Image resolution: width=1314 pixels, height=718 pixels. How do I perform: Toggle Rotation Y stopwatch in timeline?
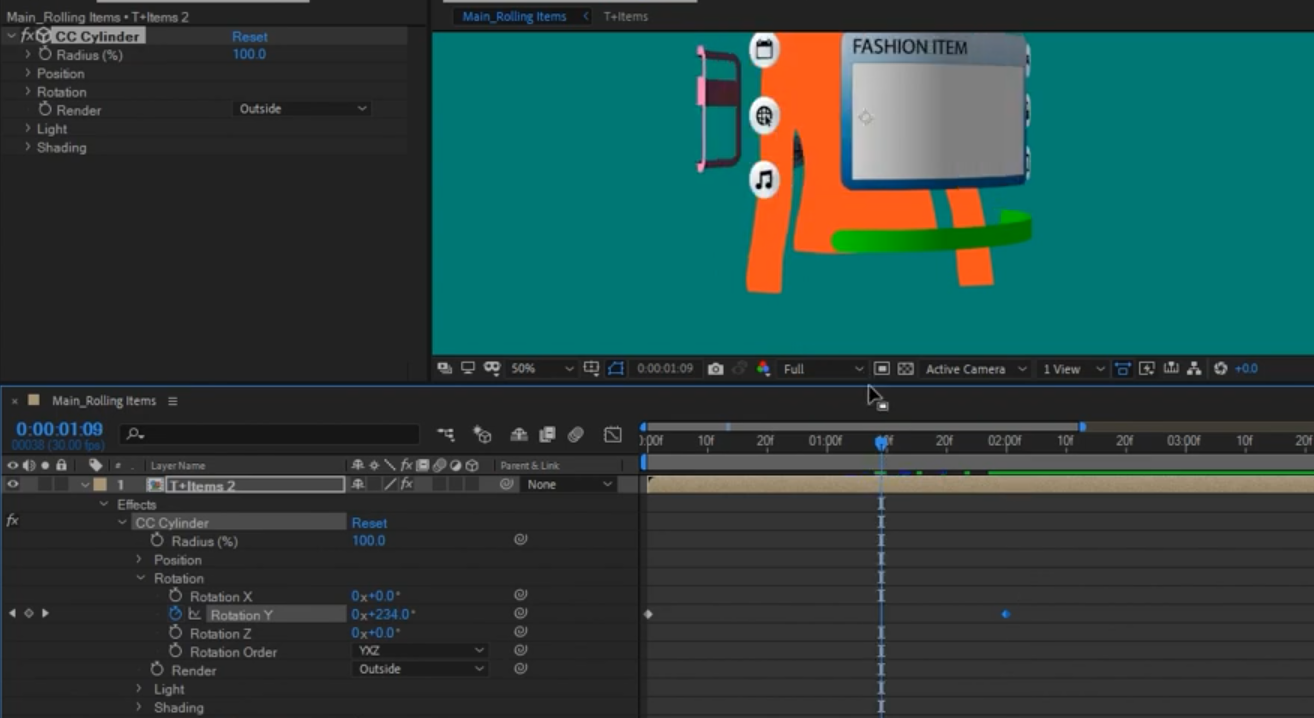click(x=176, y=614)
